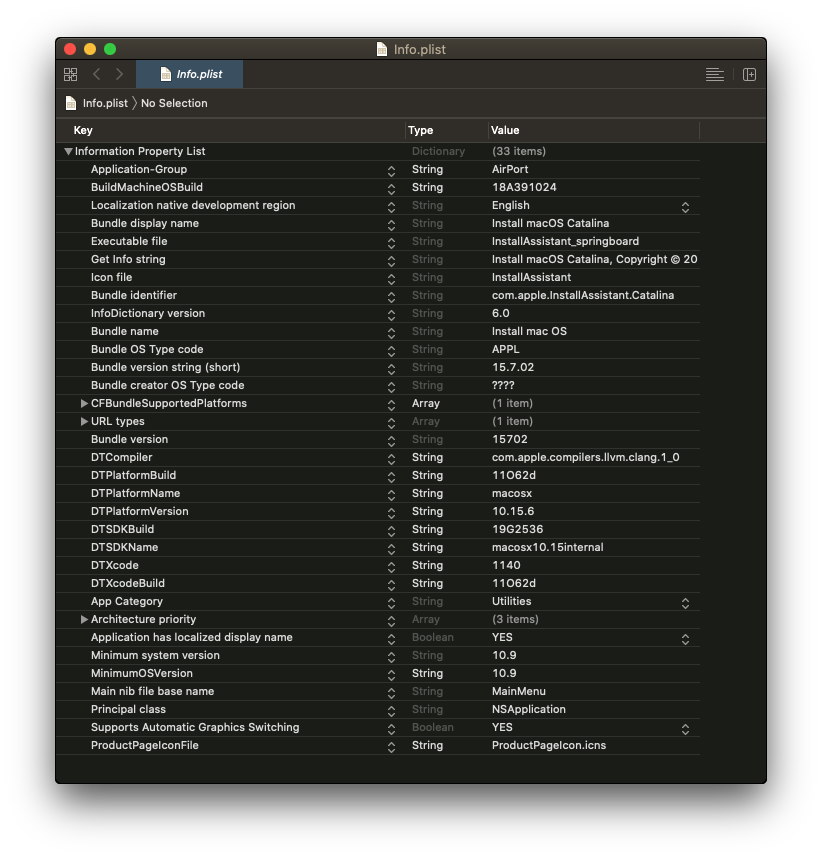Select the DTPlatformName key
The height and width of the screenshot is (857, 822).
pos(136,494)
